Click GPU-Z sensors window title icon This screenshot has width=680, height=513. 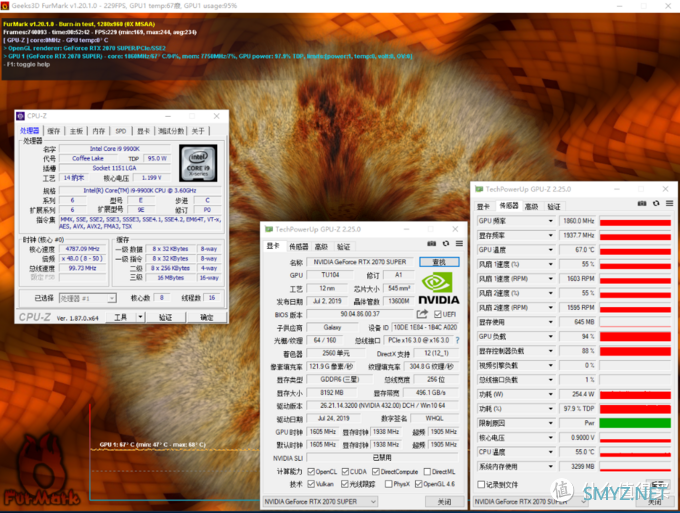coord(479,189)
